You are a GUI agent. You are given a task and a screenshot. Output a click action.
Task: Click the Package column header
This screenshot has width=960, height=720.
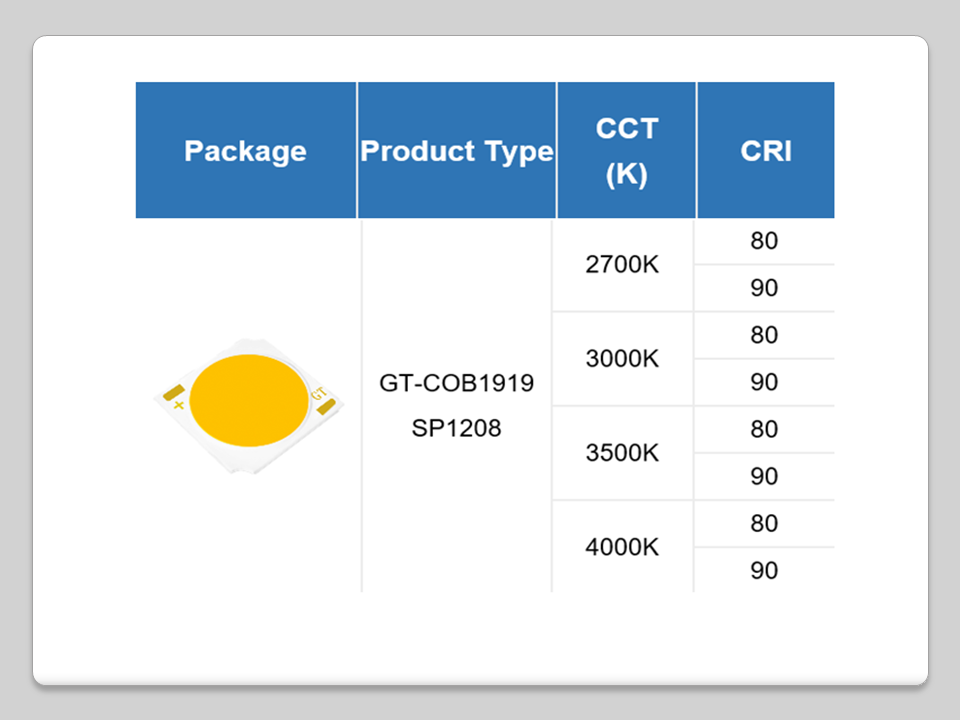(245, 151)
